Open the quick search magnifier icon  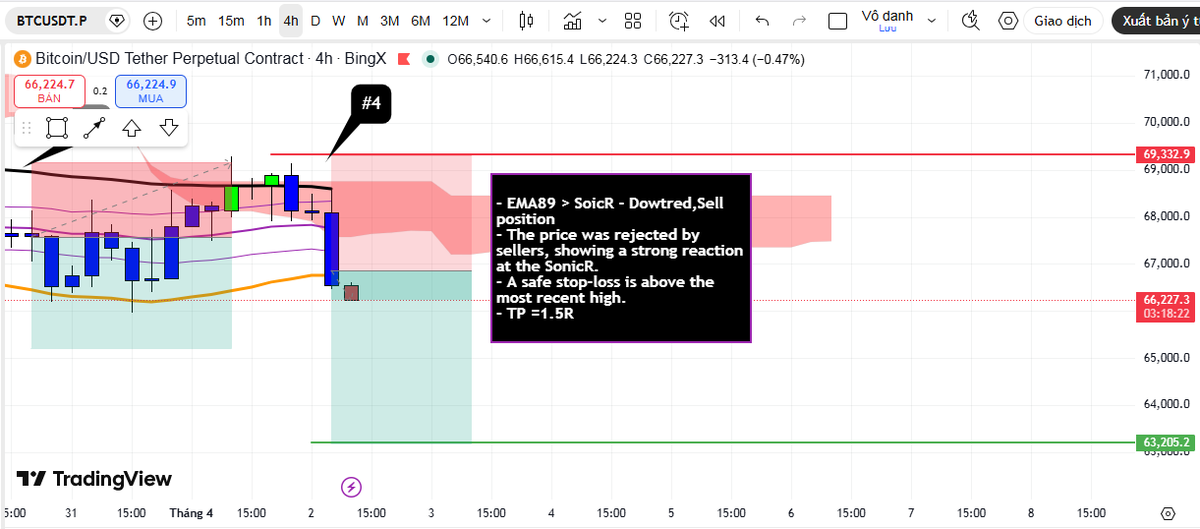[970, 20]
